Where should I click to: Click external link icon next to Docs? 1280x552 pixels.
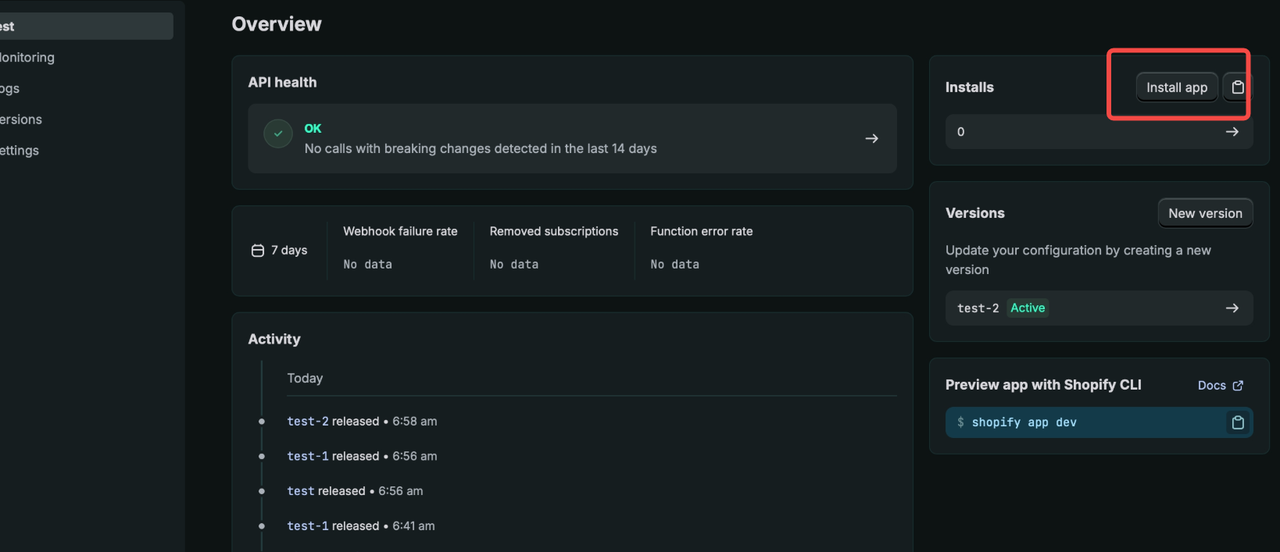pyautogui.click(x=1238, y=385)
